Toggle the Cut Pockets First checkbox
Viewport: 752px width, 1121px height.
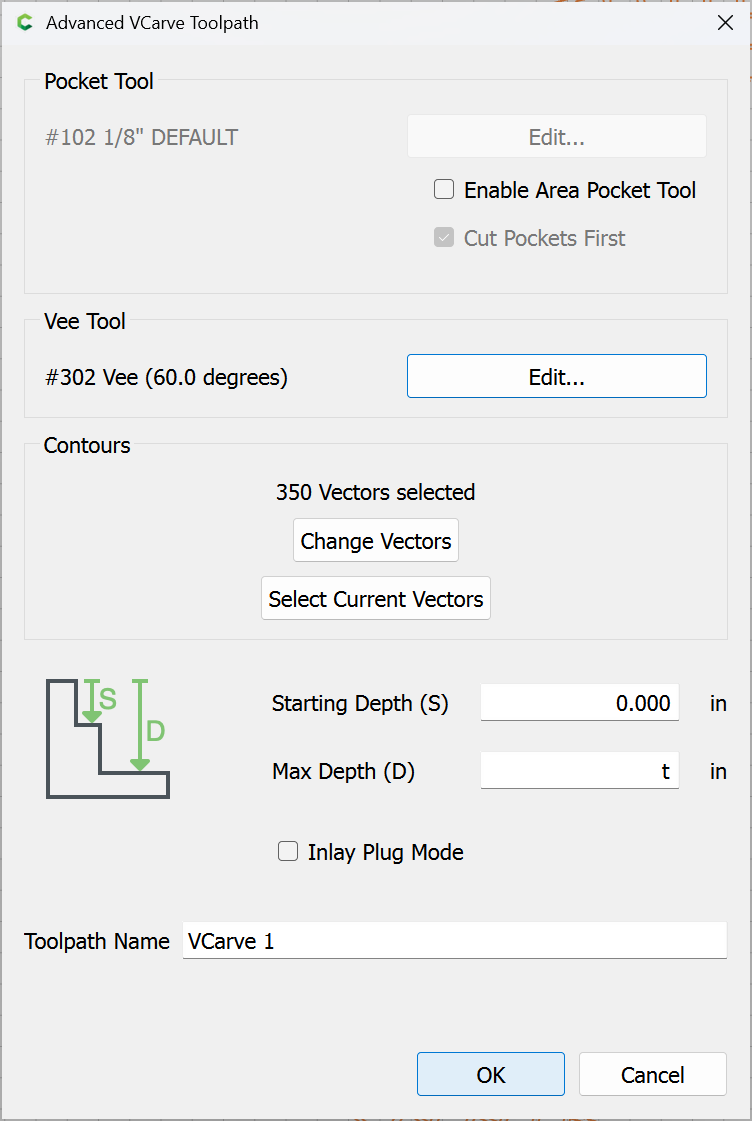444,237
